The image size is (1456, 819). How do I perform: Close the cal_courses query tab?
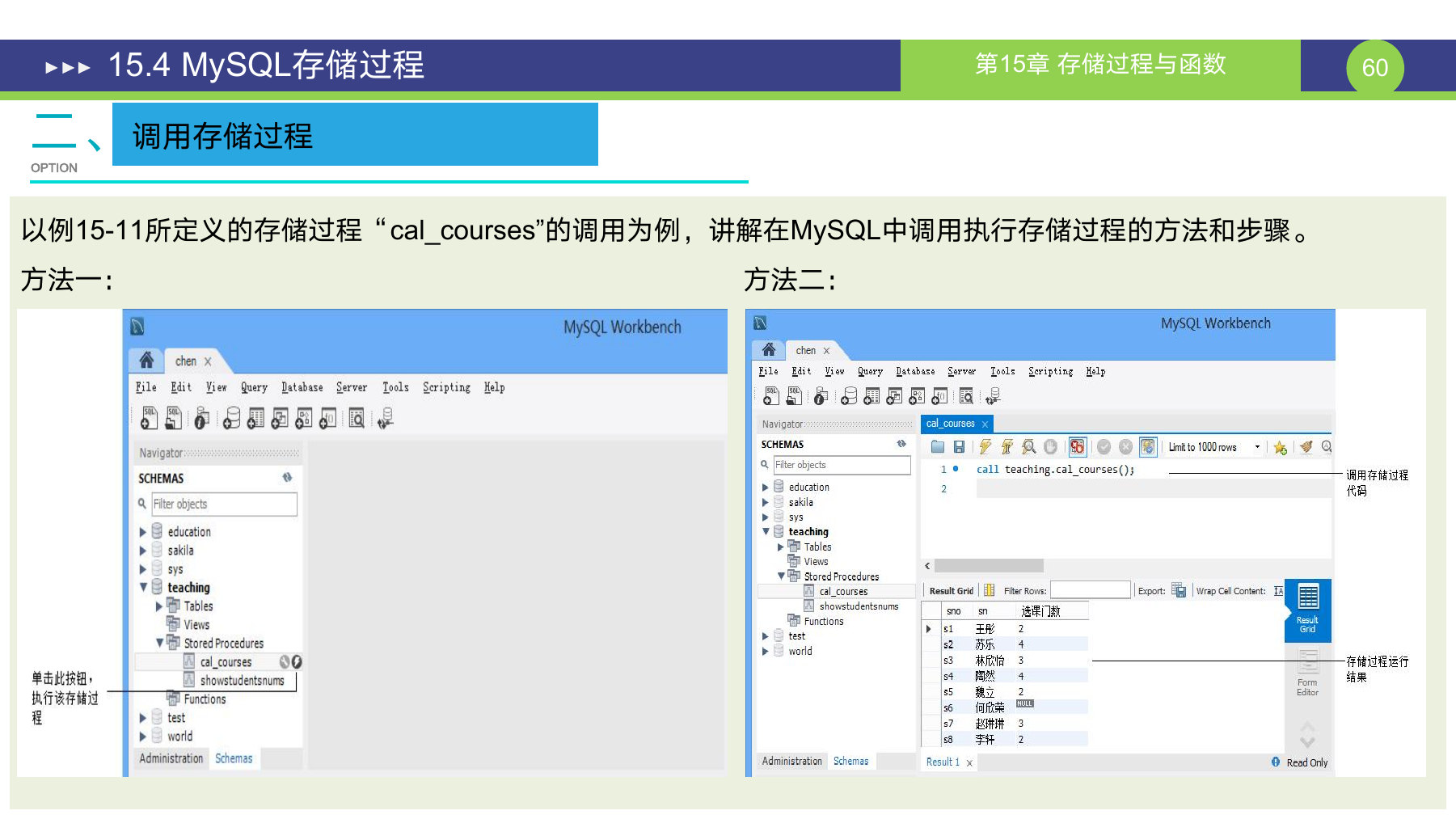[x=985, y=424]
